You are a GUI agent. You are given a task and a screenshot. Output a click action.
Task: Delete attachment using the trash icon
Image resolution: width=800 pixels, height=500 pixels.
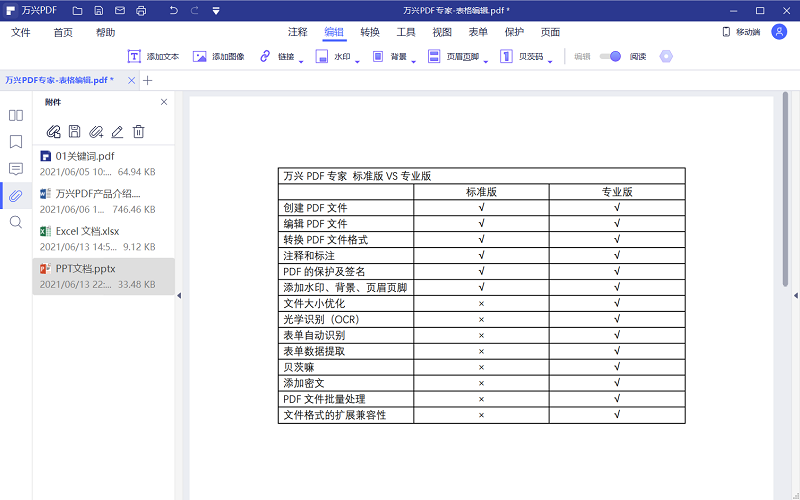[x=139, y=131]
